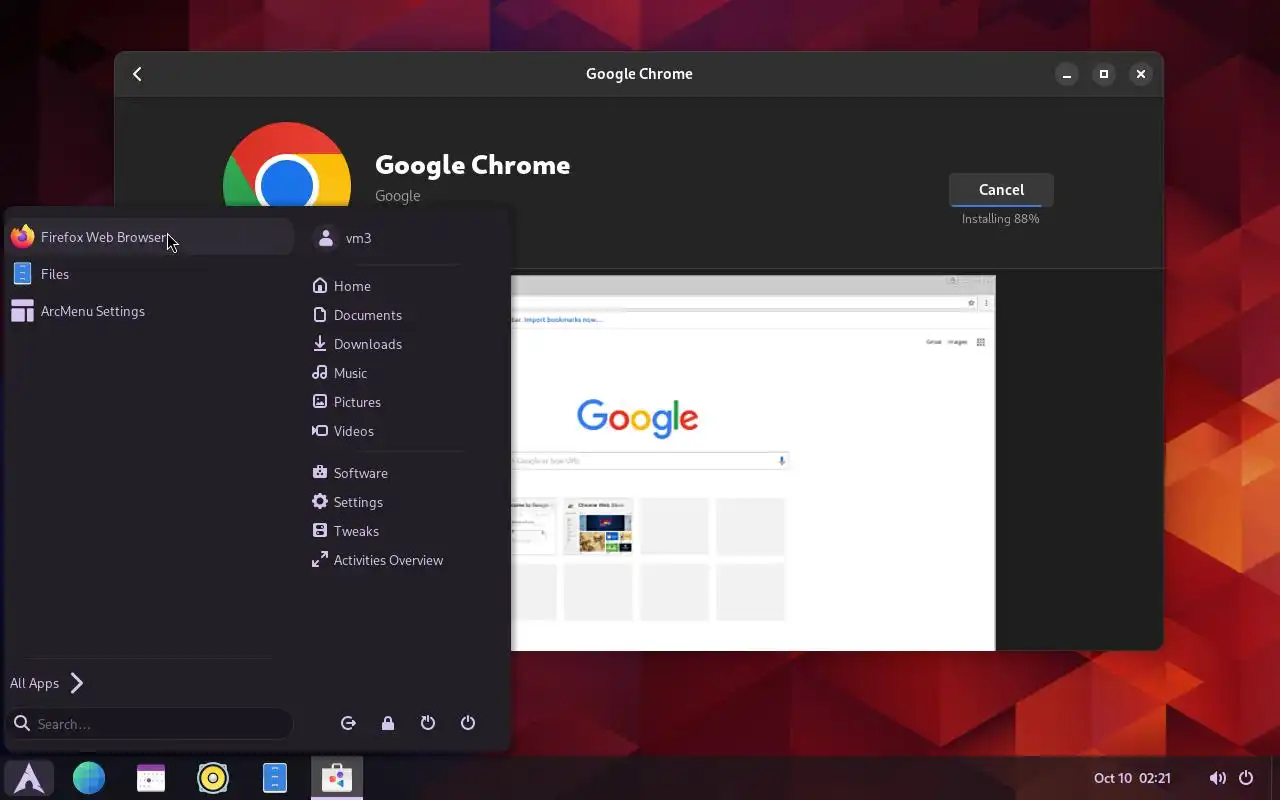Click the Firefox icon in ArcMenu
Viewport: 1280px width, 800px height.
coord(22,237)
